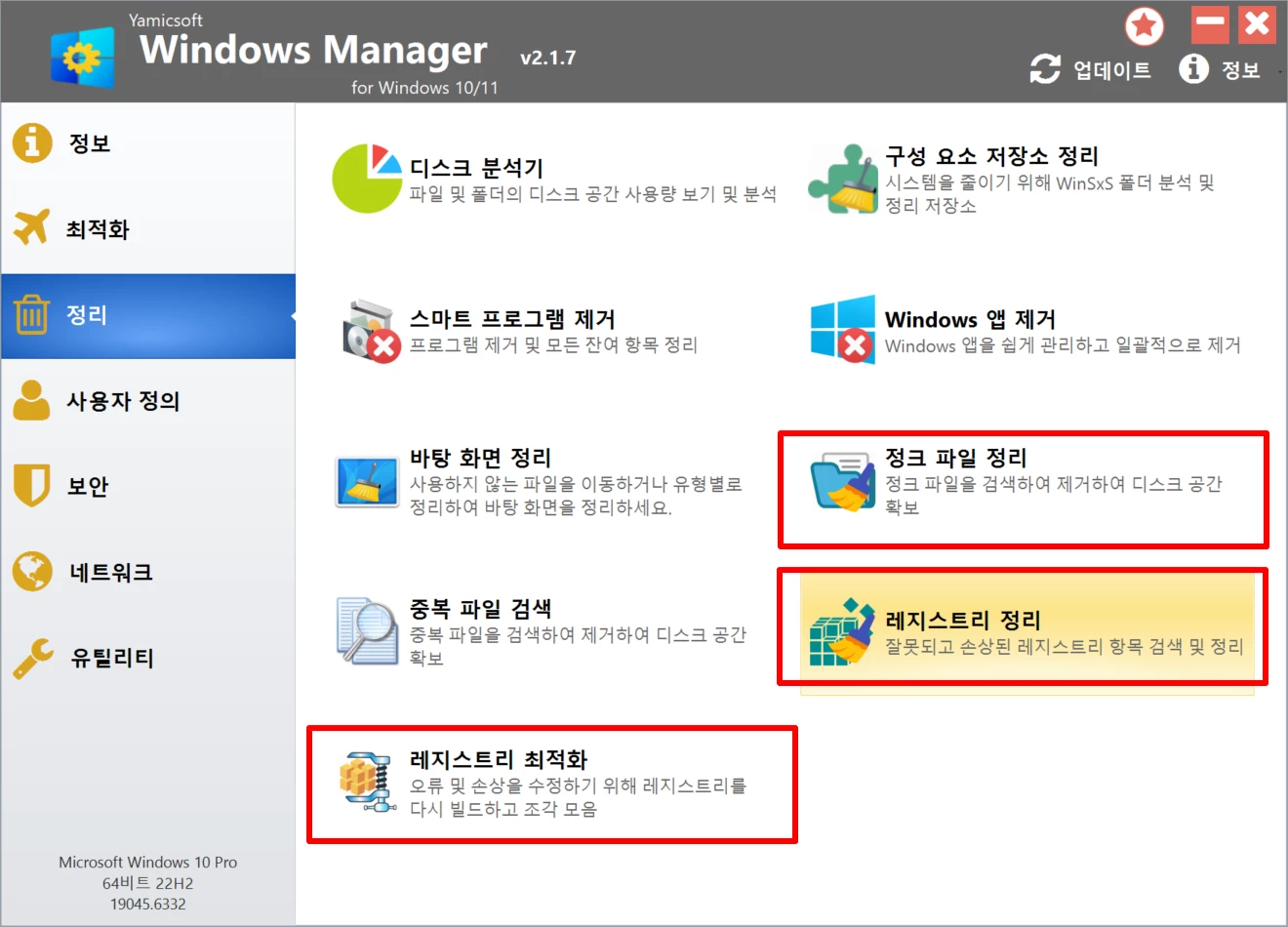Viewport: 1288px width, 927px height.
Task: Click the Windows Manager gear logo
Action: point(83,58)
